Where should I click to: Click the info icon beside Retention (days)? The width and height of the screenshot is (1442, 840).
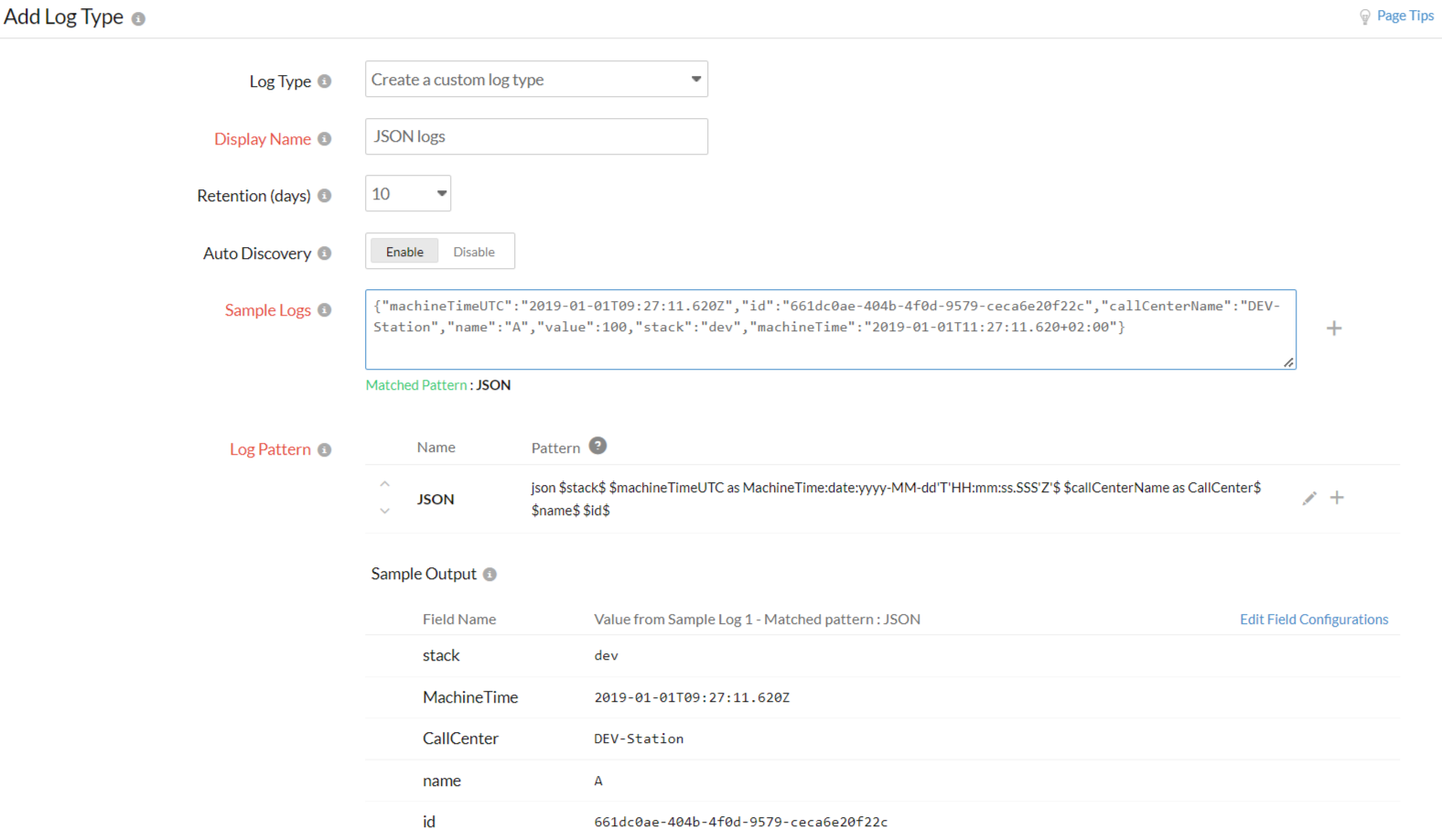[324, 196]
